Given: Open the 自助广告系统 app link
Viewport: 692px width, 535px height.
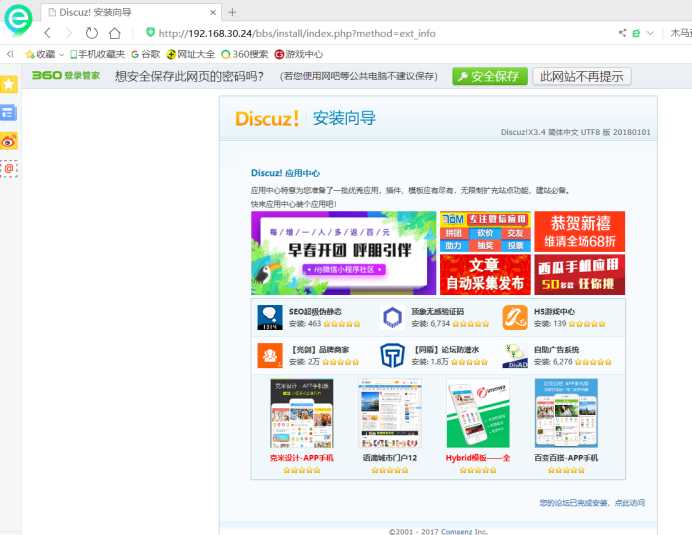Looking at the screenshot, I should click(557, 350).
